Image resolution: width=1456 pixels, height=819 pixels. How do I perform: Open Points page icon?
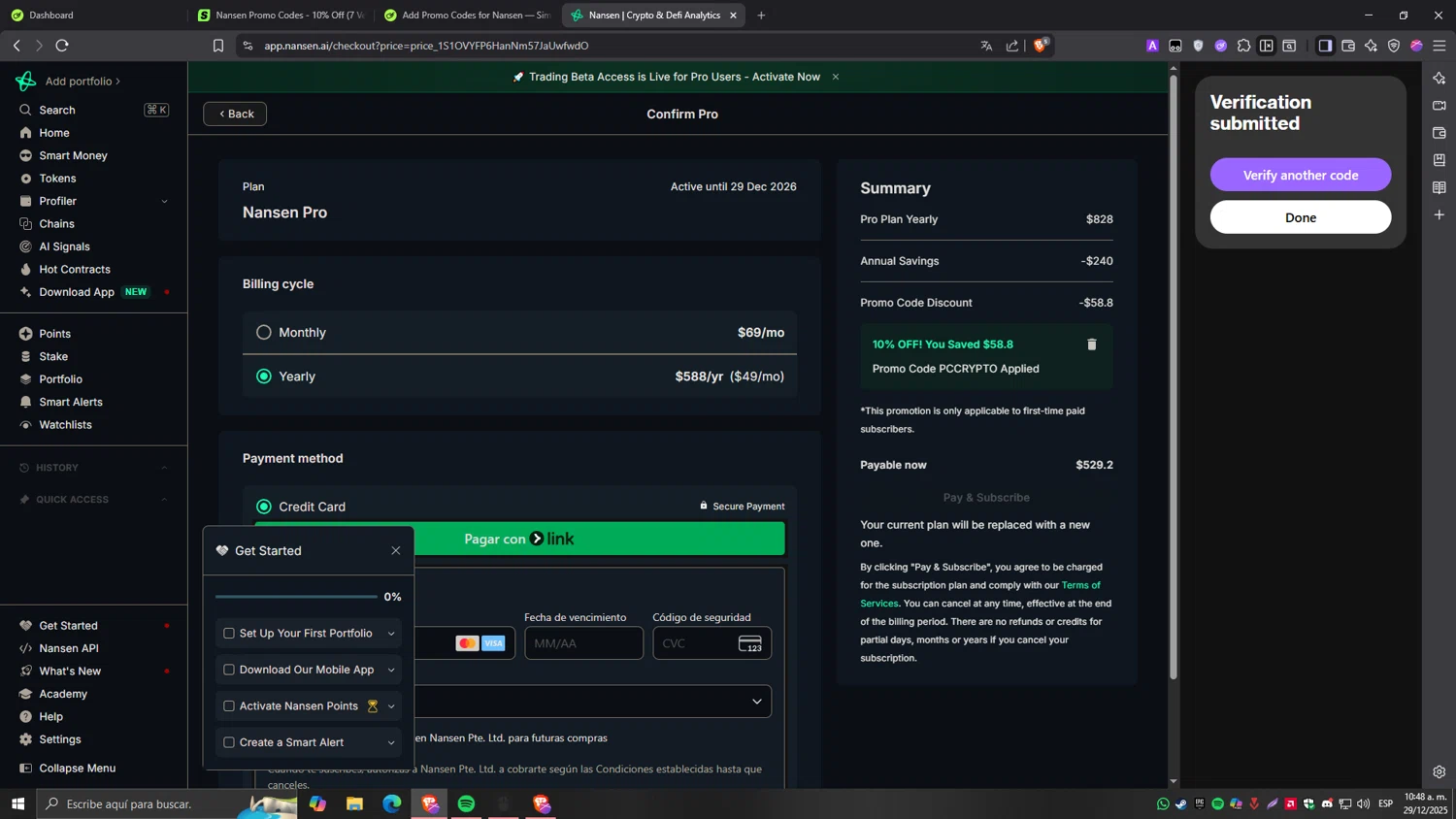25,334
